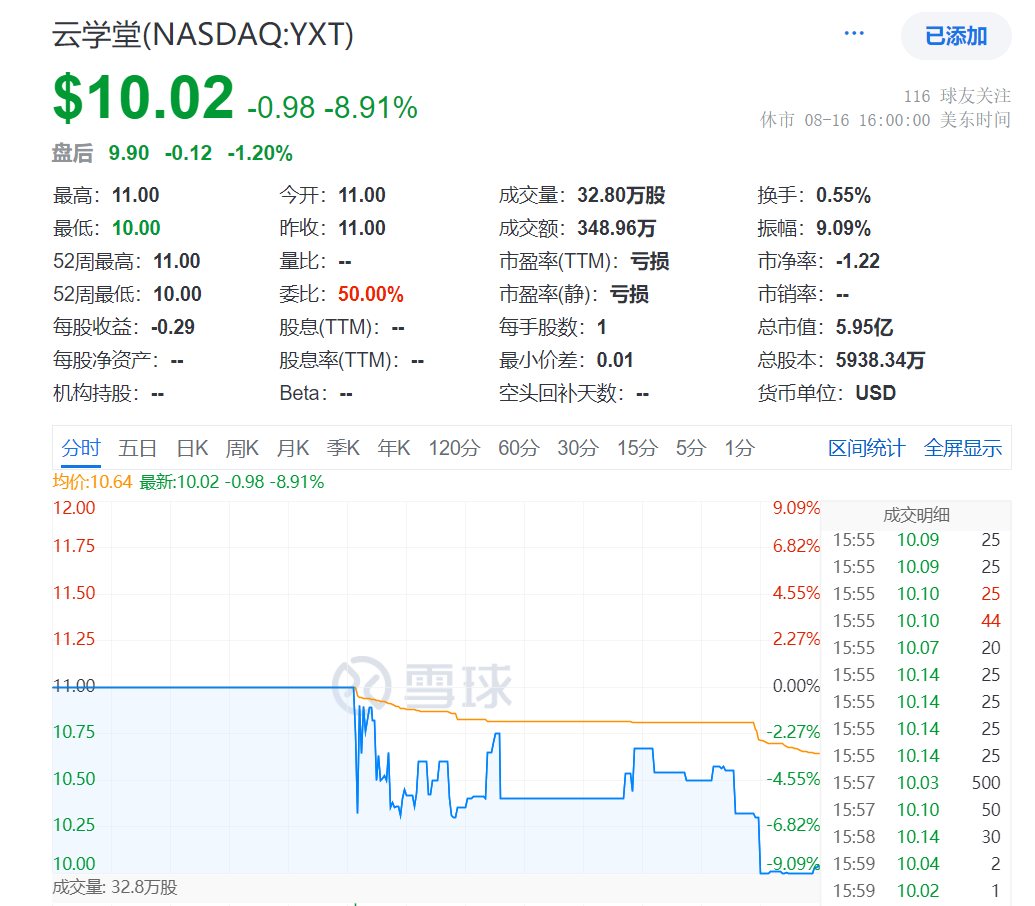Viewport: 1035px width, 906px height.
Task: Click the 总市值 value 5.95亿
Action: point(864,327)
